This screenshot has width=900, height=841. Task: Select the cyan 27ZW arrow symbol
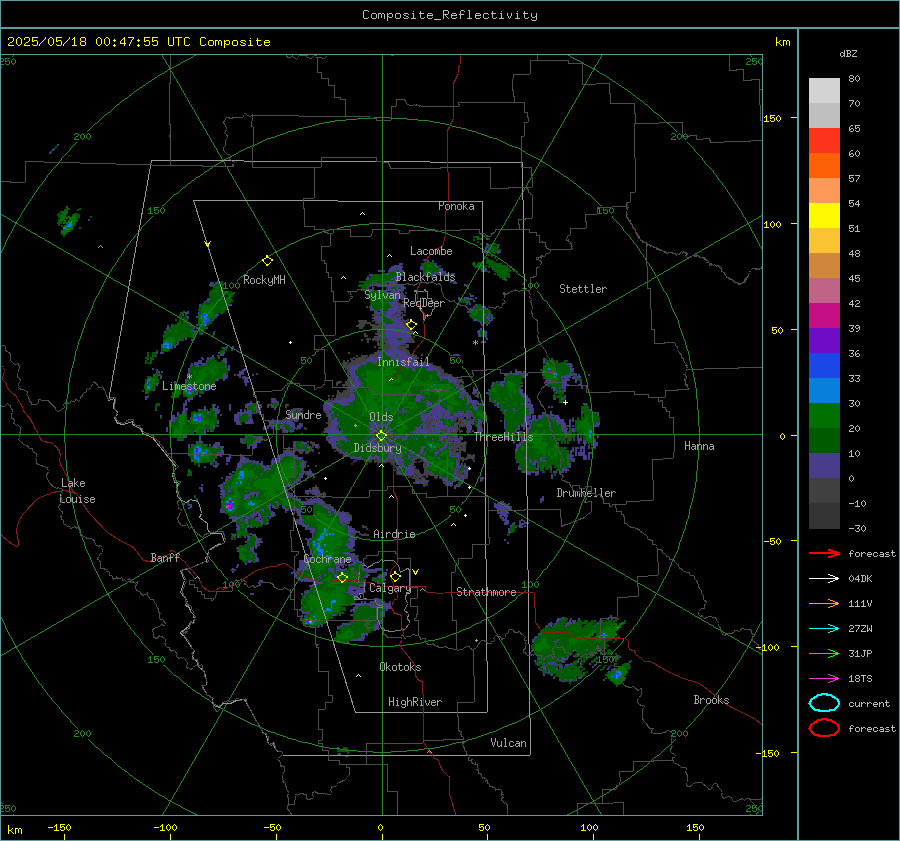[824, 629]
